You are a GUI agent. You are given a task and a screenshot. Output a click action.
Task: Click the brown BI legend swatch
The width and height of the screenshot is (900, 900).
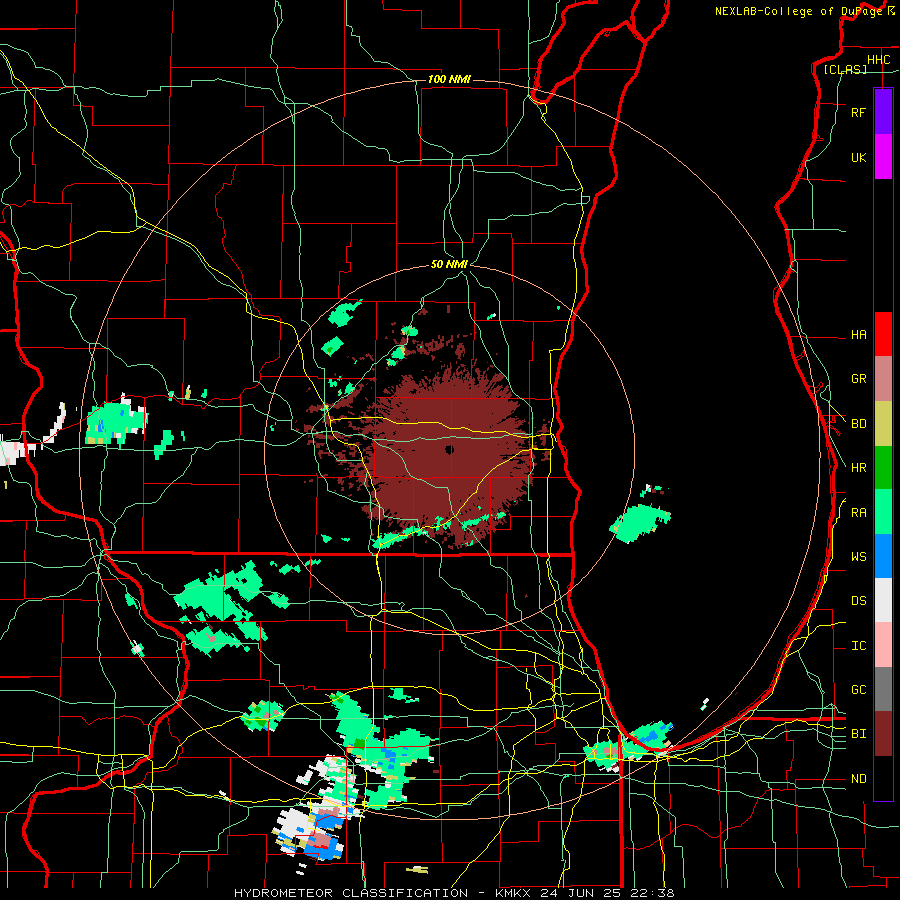(883, 734)
